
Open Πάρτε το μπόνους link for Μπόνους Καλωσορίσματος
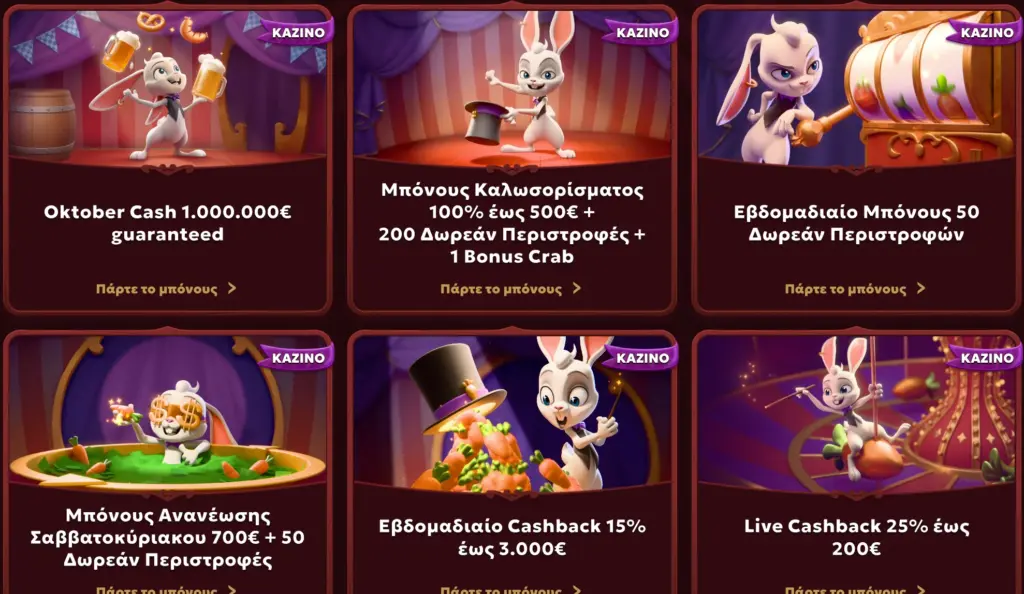pyautogui.click(x=501, y=289)
